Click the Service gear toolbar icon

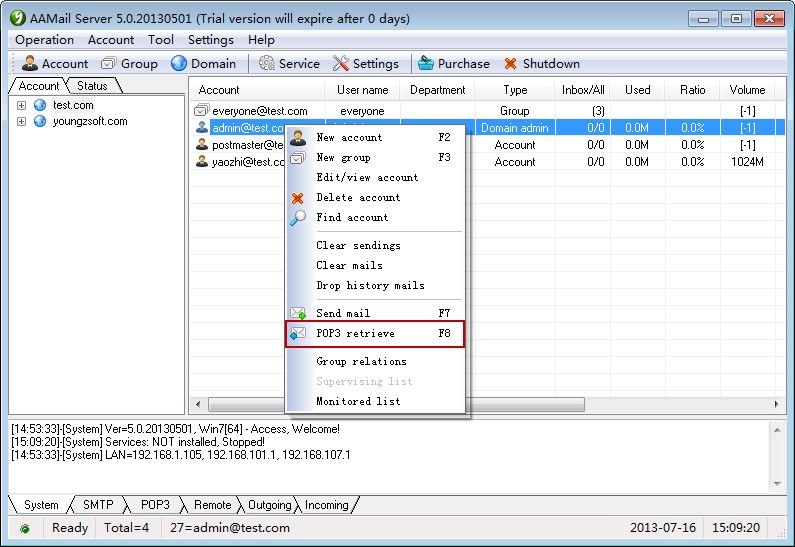266,63
